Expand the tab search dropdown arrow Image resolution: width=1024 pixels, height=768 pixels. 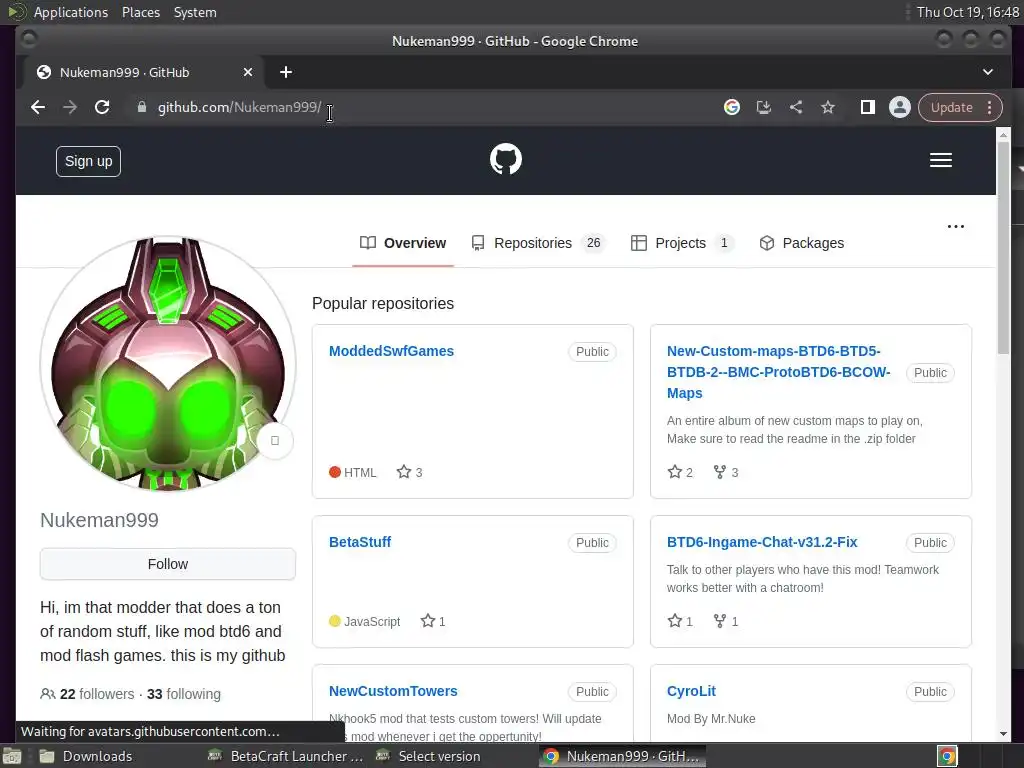coord(987,72)
